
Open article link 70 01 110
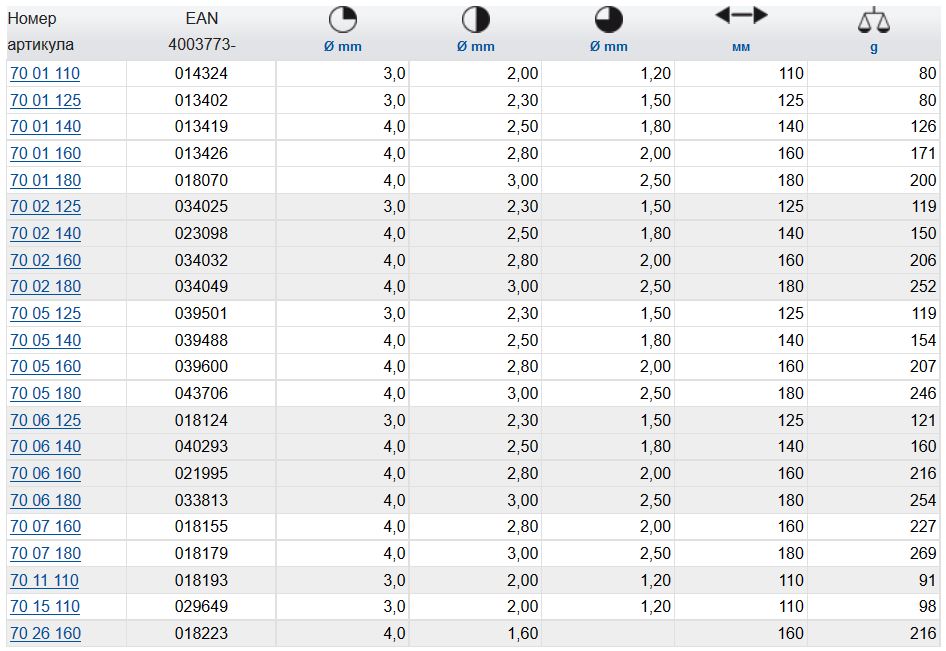click(x=45, y=74)
